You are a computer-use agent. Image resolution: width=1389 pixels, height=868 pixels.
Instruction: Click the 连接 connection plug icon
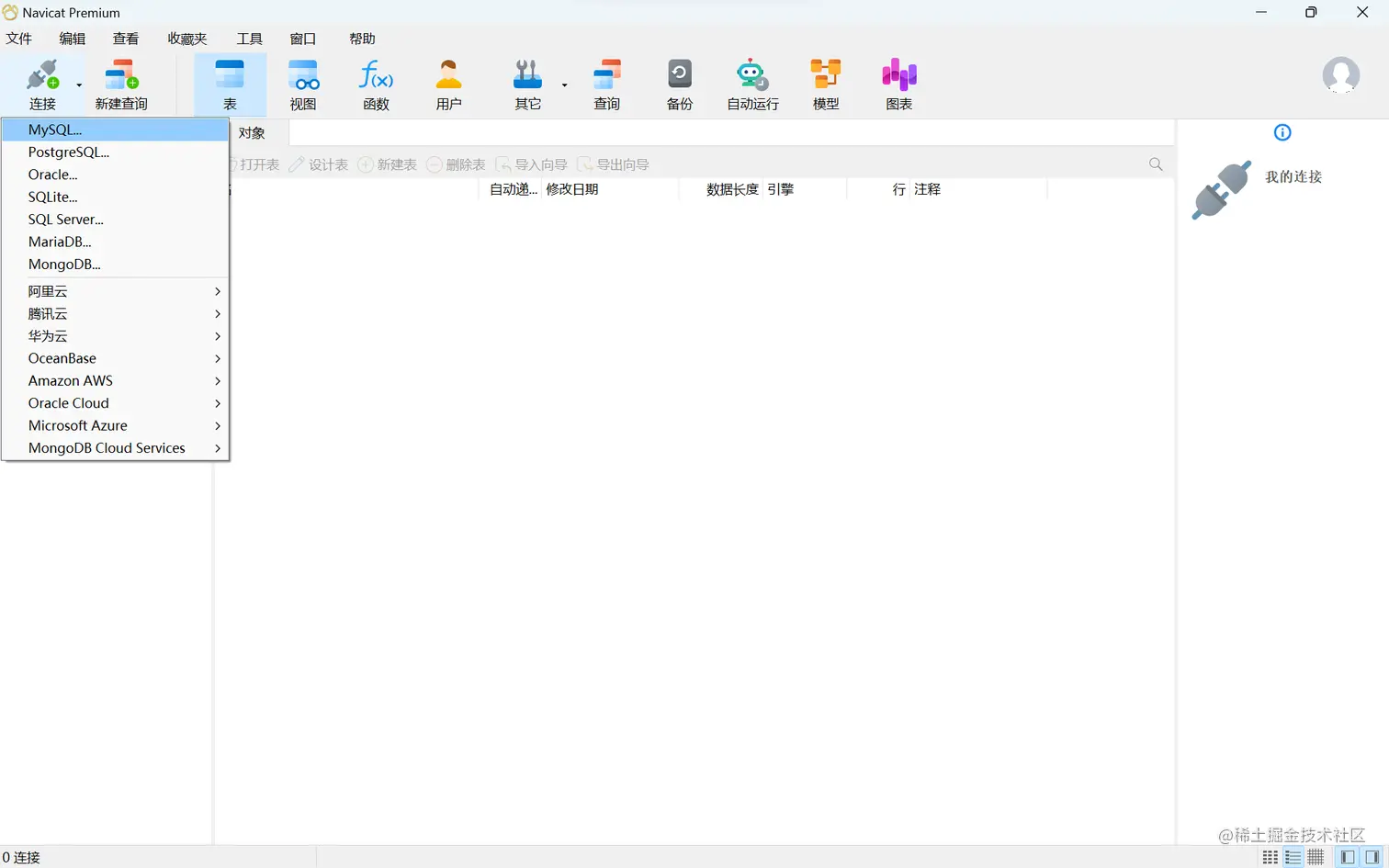(x=42, y=75)
